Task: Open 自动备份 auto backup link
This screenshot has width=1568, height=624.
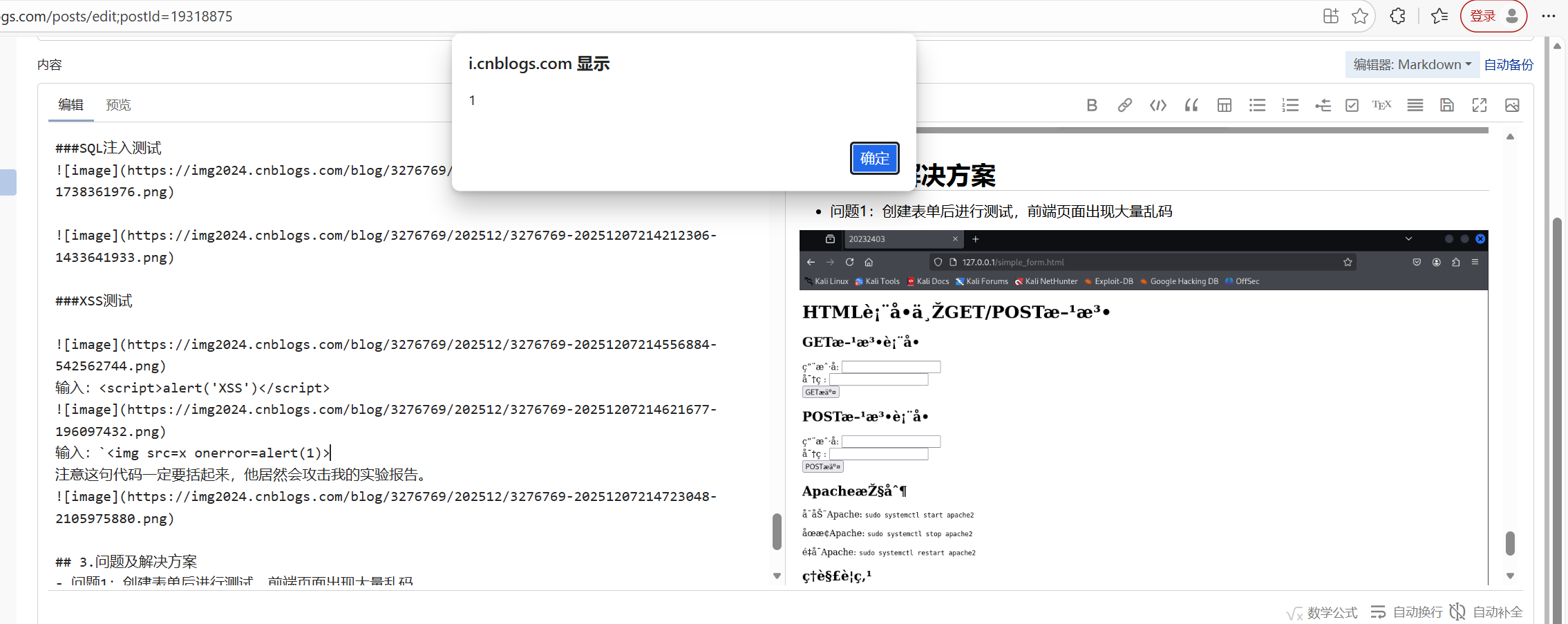Action: 1509,64
